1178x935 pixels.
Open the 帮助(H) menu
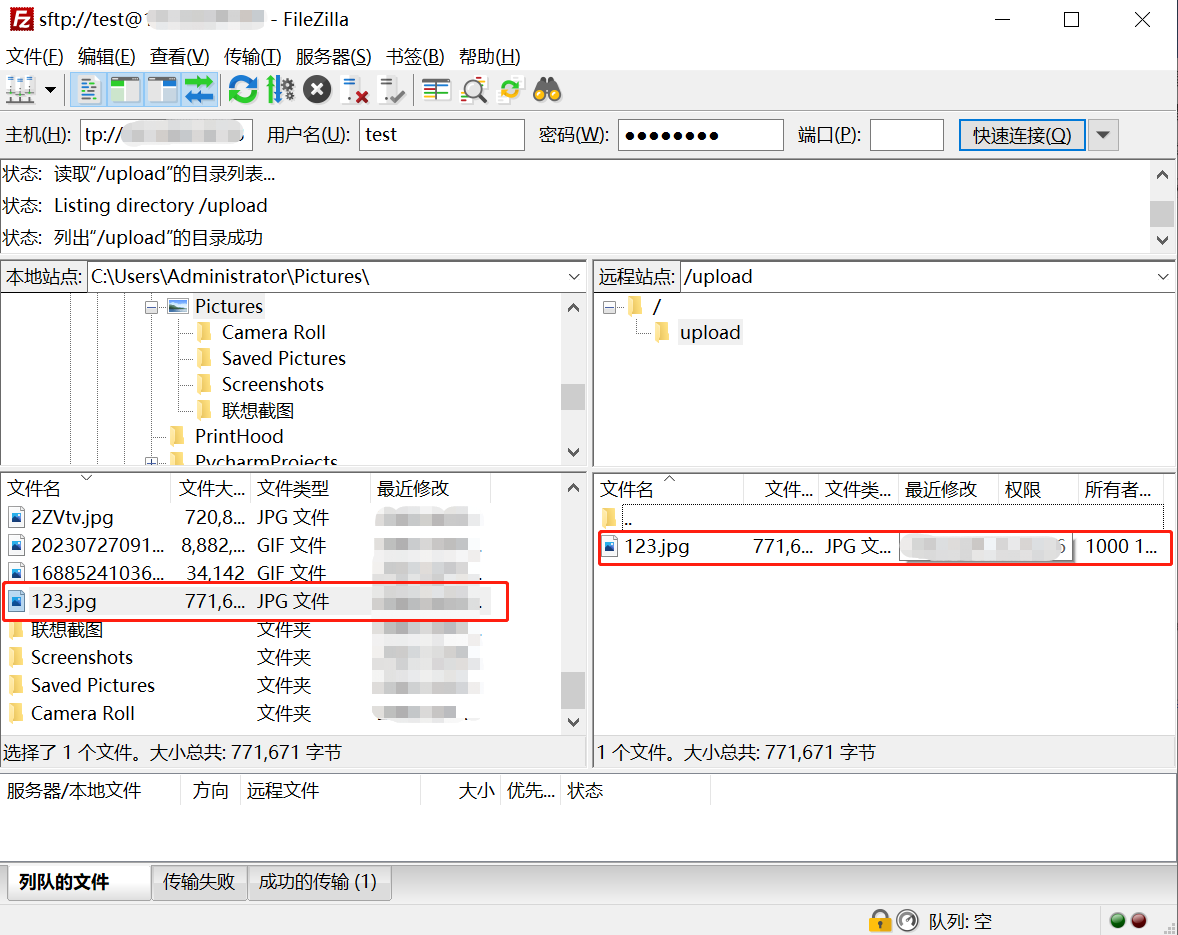[x=490, y=56]
